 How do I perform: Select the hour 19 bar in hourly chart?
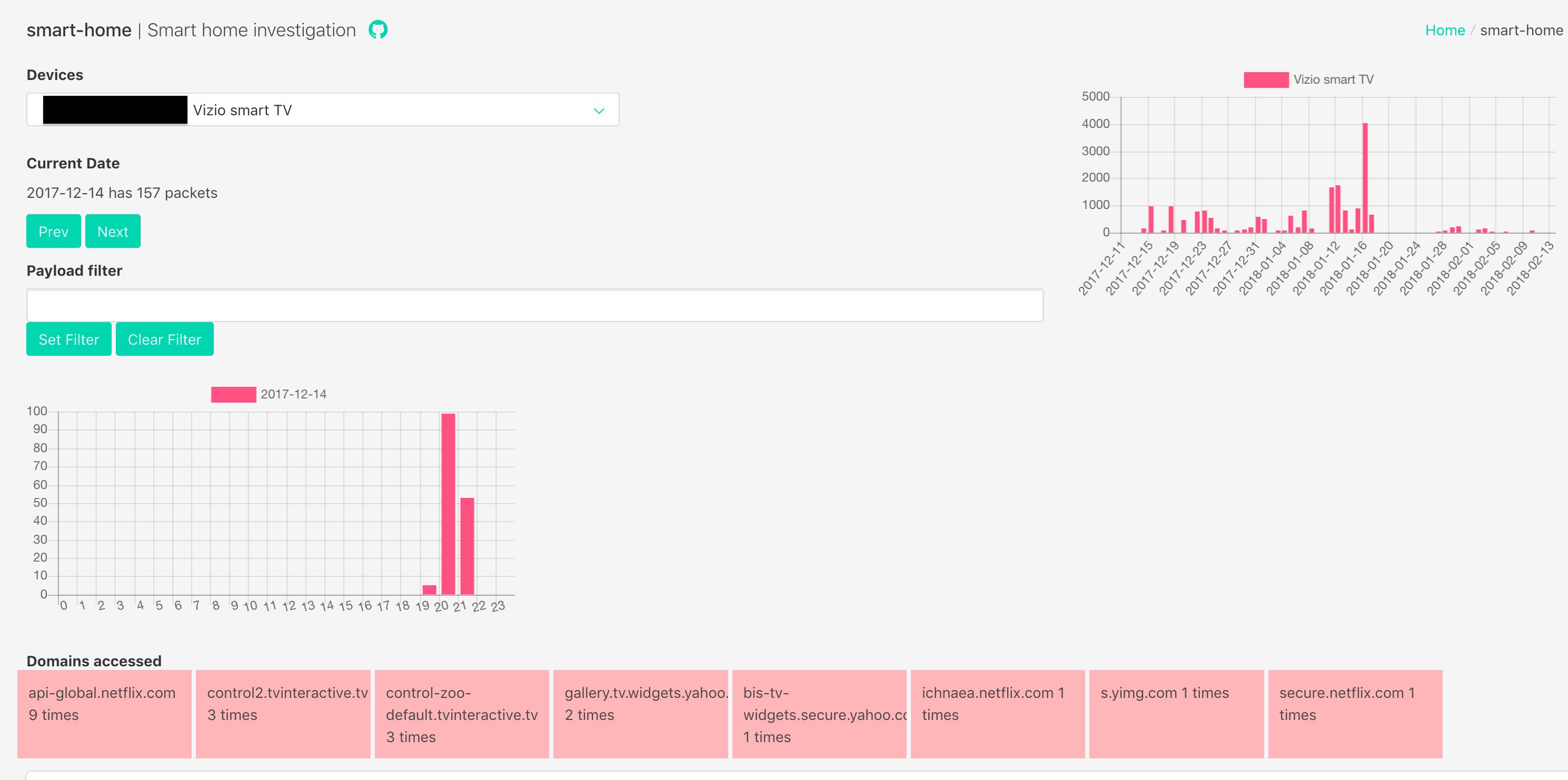429,589
